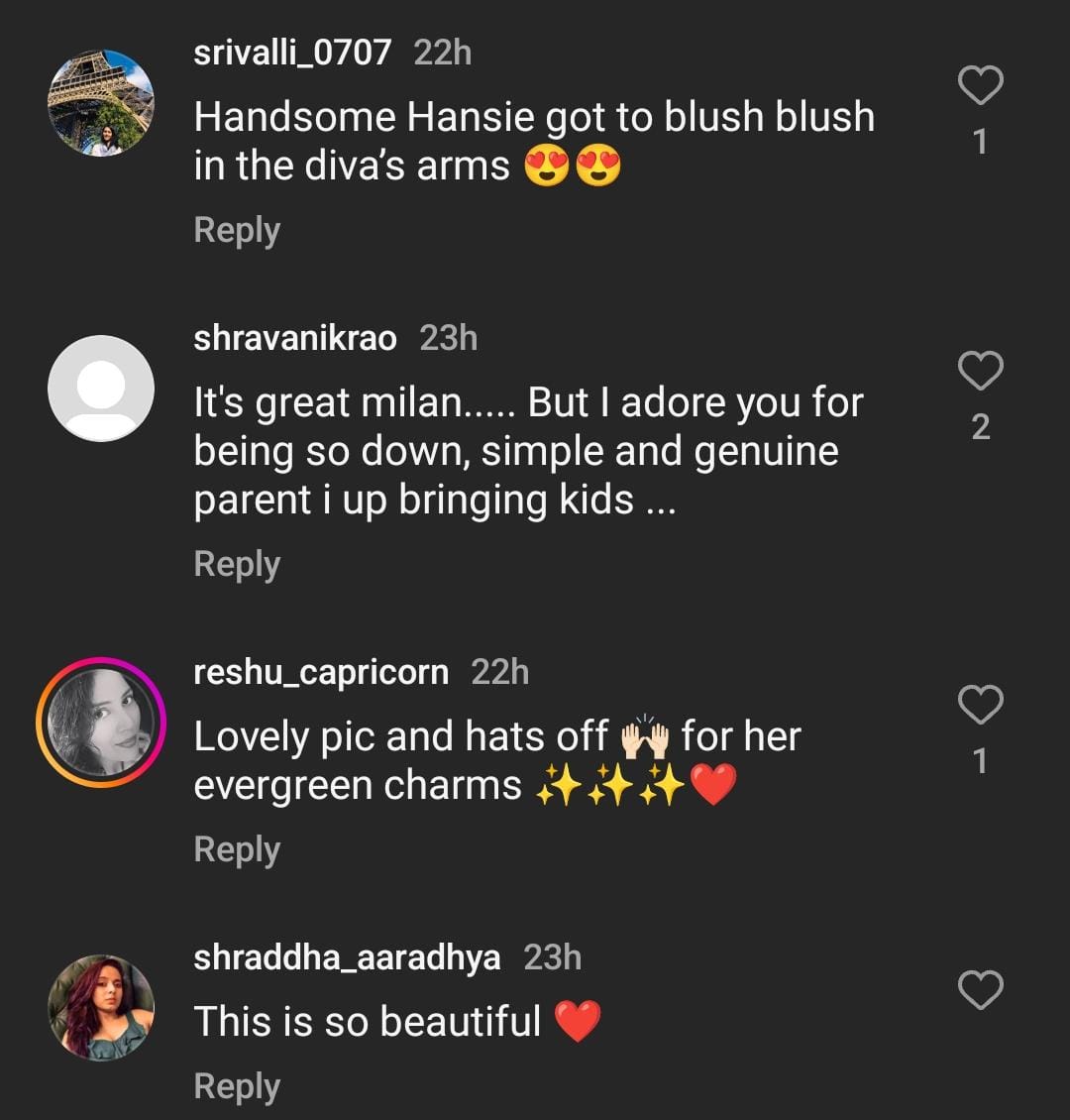Image resolution: width=1070 pixels, height=1120 pixels.
Task: Like srivalli_0707's comment with the heart
Action: pos(981,87)
